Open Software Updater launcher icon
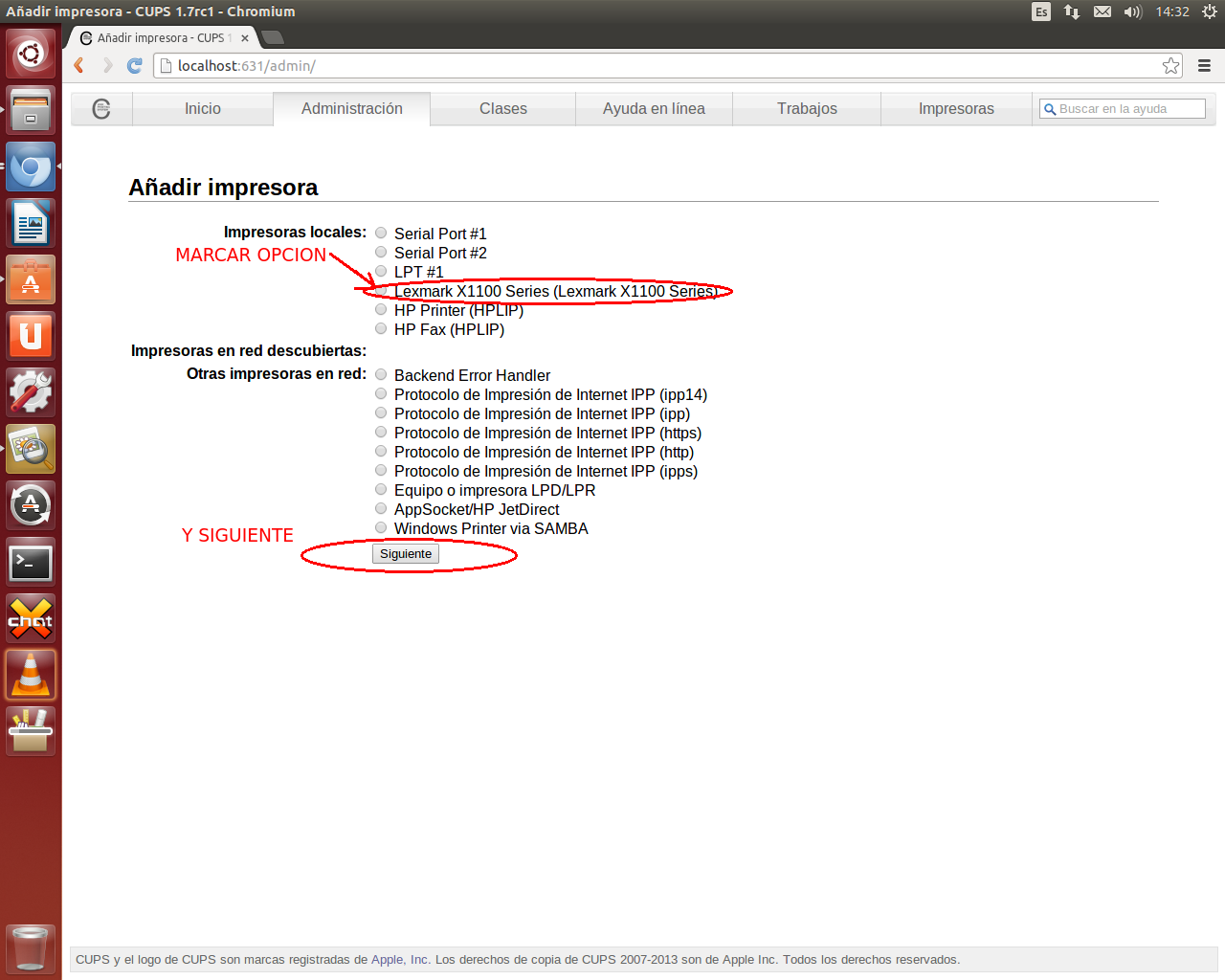1225x980 pixels. [31, 505]
